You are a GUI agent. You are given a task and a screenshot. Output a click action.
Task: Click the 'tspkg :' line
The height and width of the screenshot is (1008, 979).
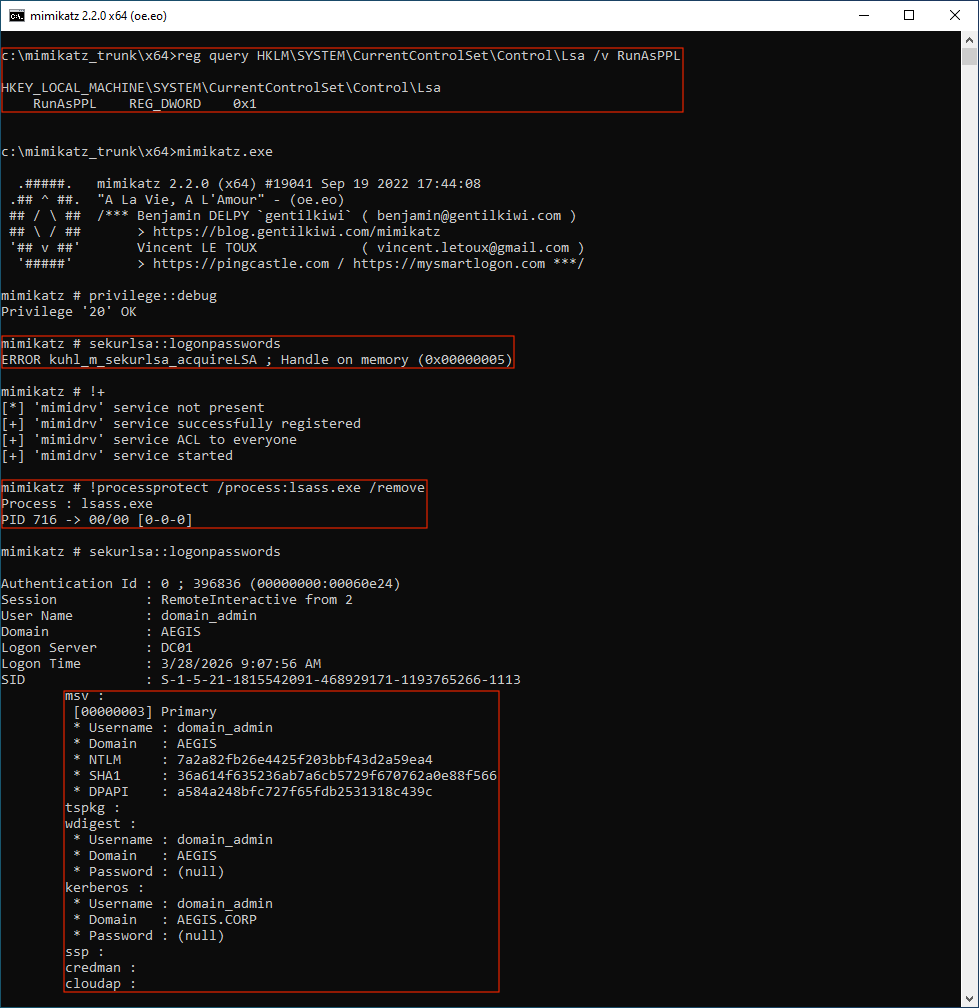[93, 808]
